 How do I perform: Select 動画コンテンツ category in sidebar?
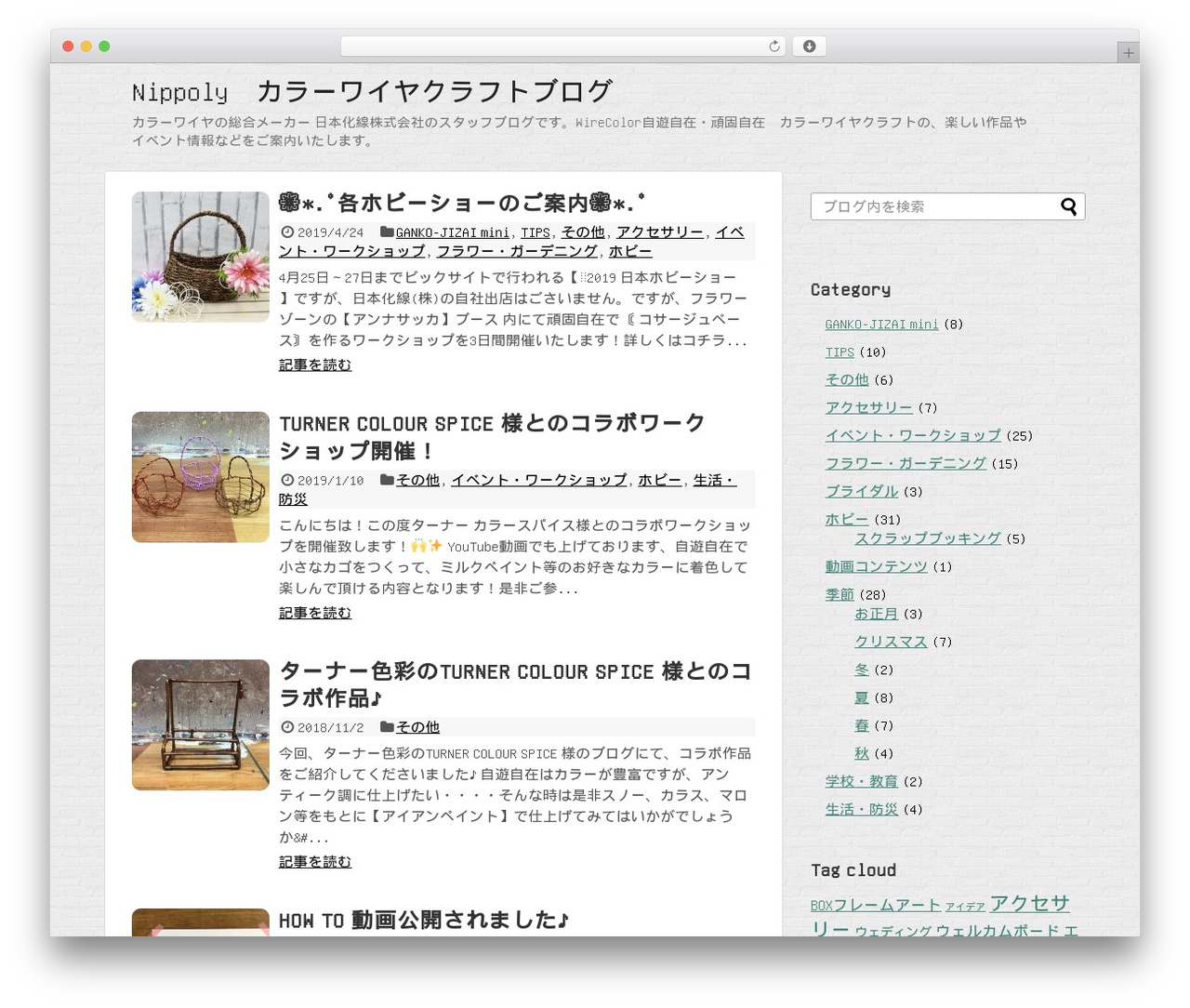point(877,567)
